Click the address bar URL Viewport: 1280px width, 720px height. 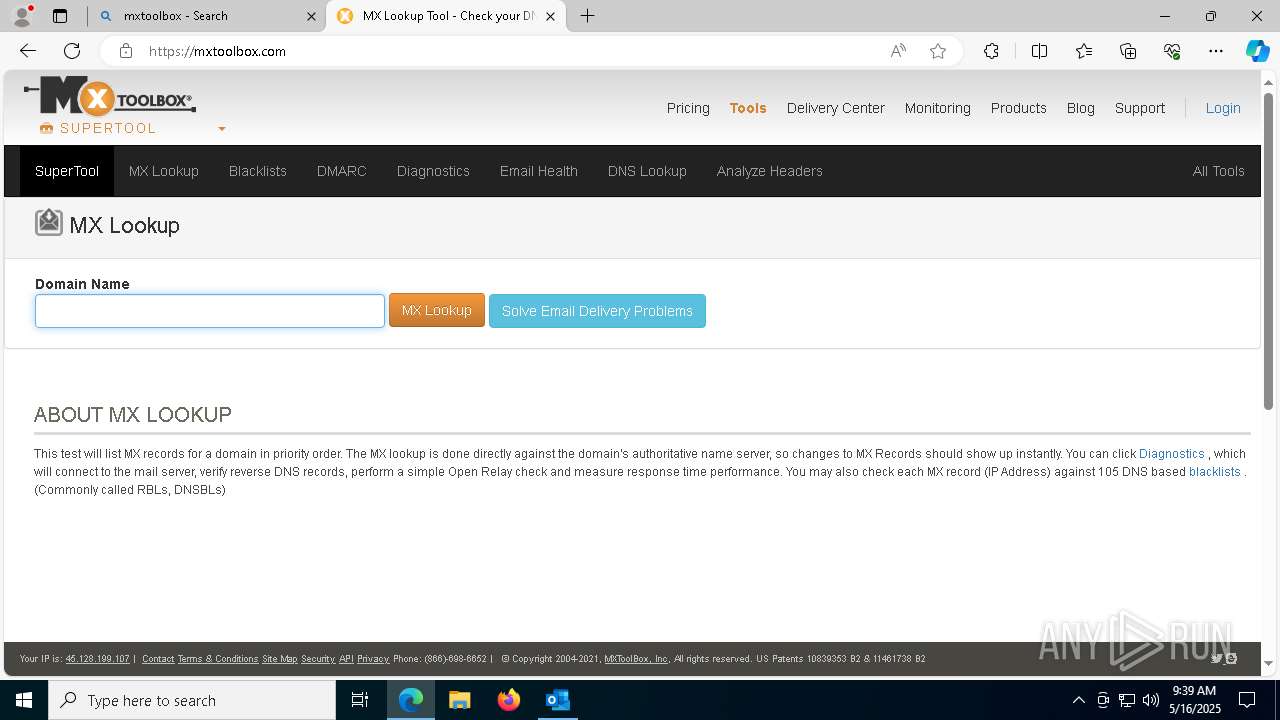click(x=217, y=51)
